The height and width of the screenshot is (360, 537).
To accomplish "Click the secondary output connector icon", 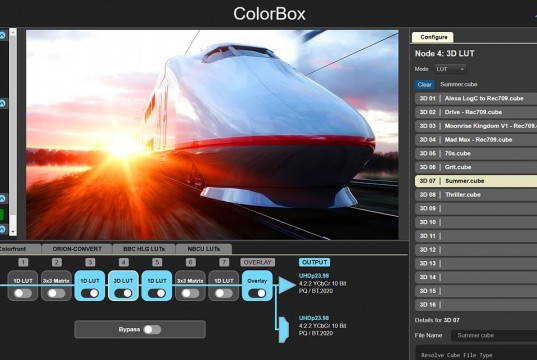I will 283,330.
